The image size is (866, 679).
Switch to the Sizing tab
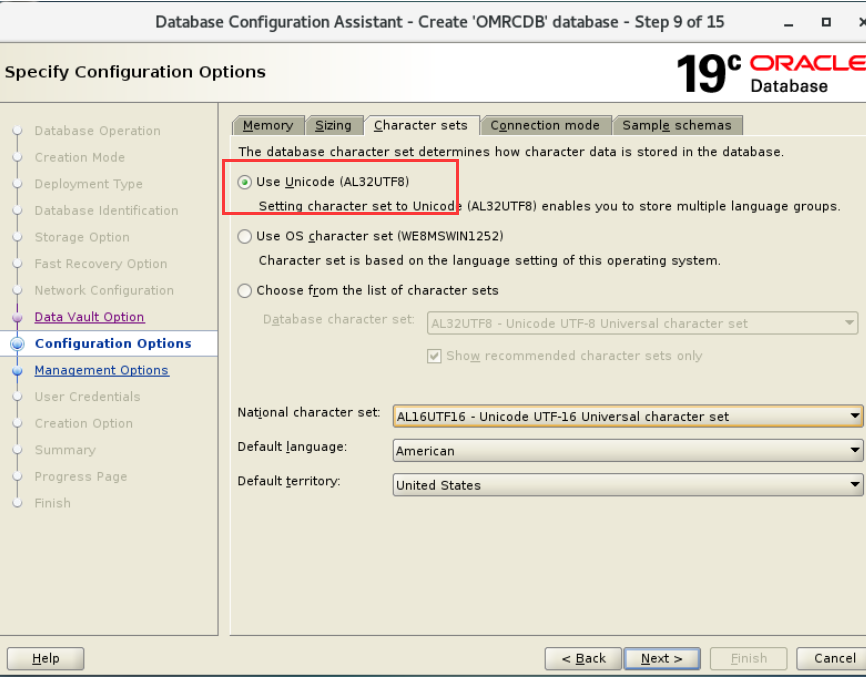click(335, 125)
